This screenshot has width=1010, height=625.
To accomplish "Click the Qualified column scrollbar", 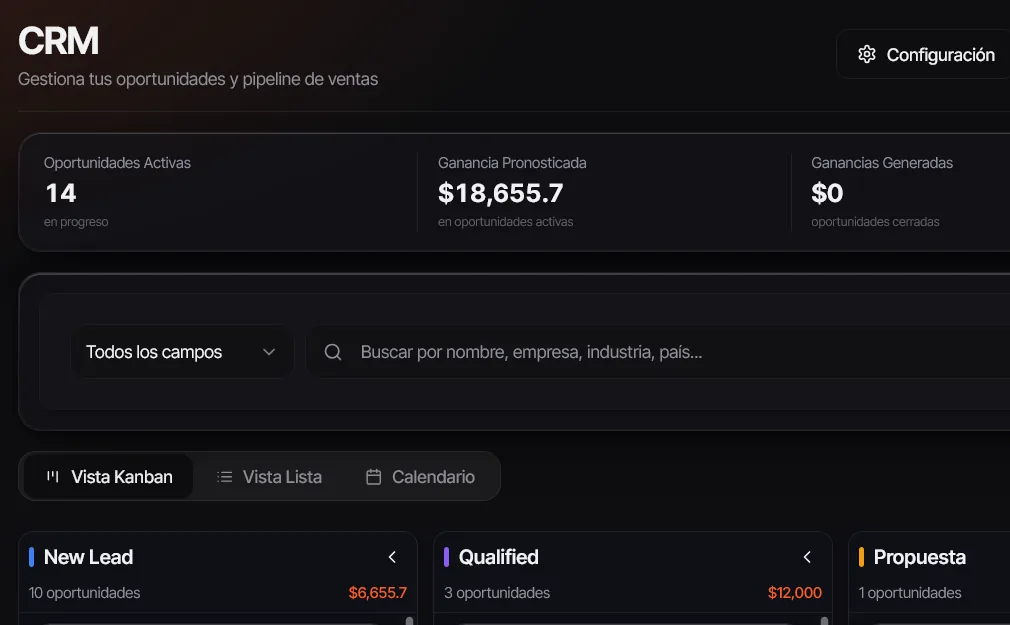I will pos(824,620).
